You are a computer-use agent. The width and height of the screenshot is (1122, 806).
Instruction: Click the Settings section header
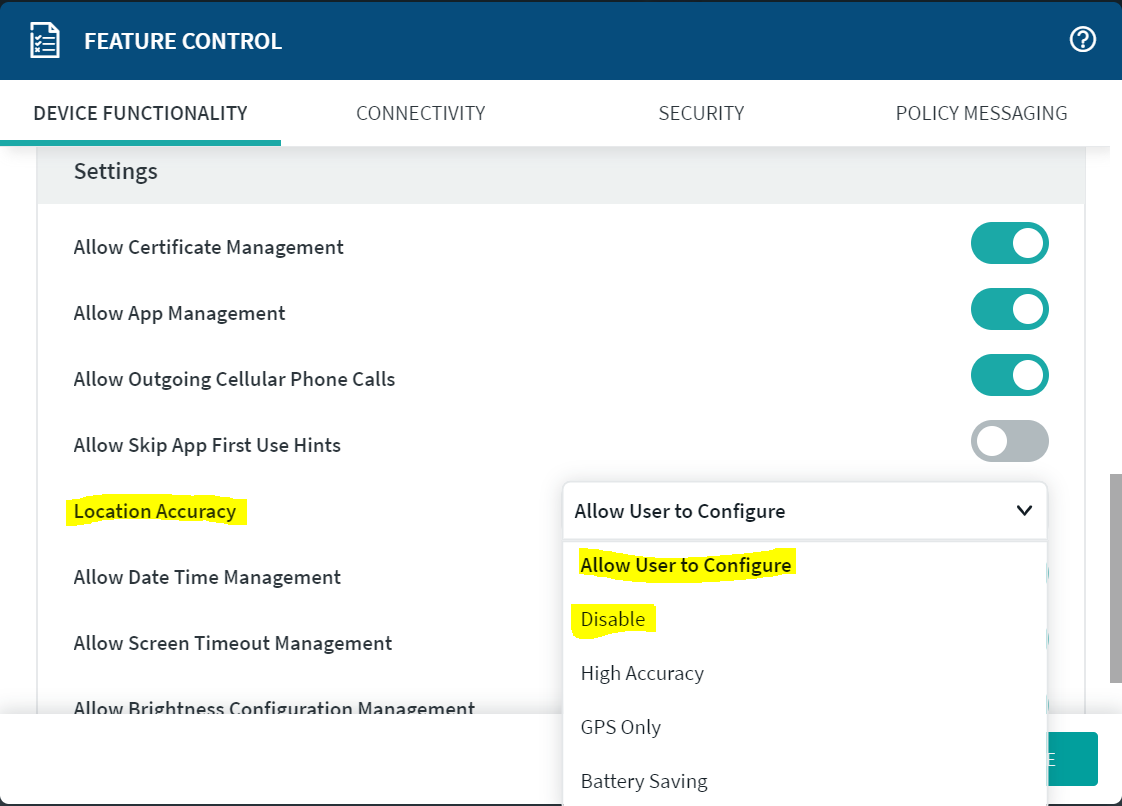point(116,171)
